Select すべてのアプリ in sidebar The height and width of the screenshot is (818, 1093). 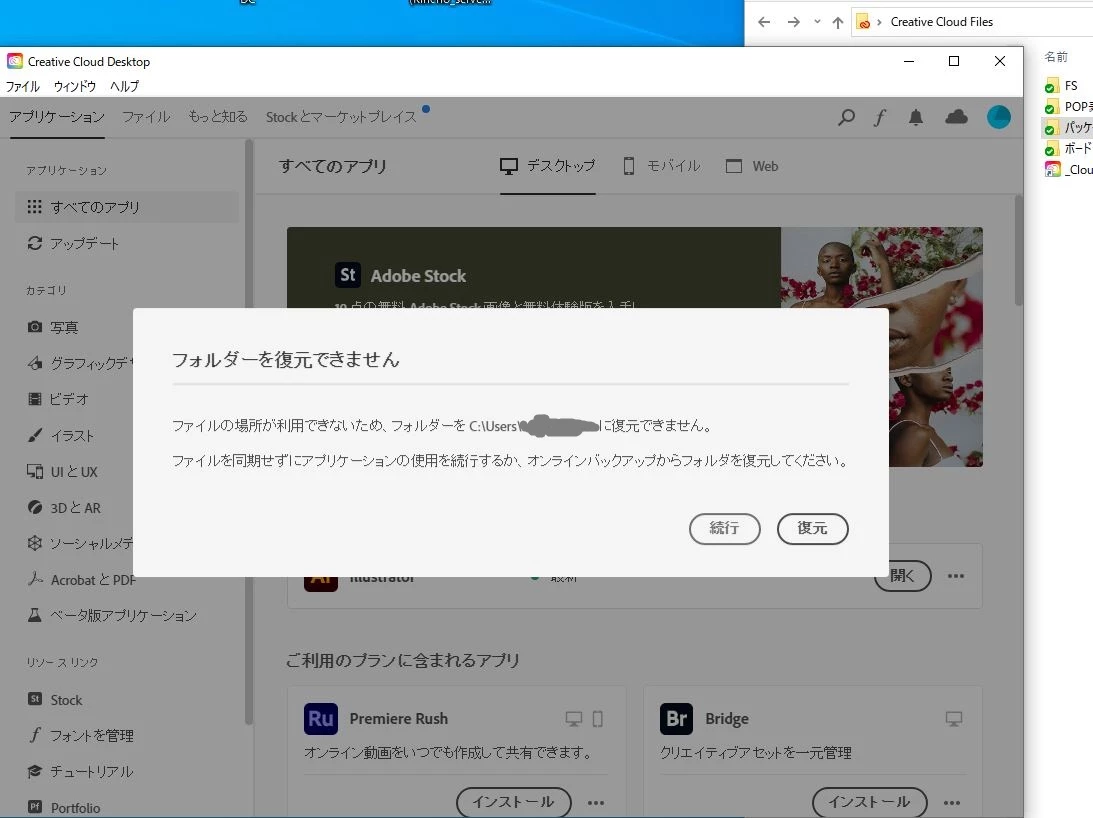coord(127,207)
